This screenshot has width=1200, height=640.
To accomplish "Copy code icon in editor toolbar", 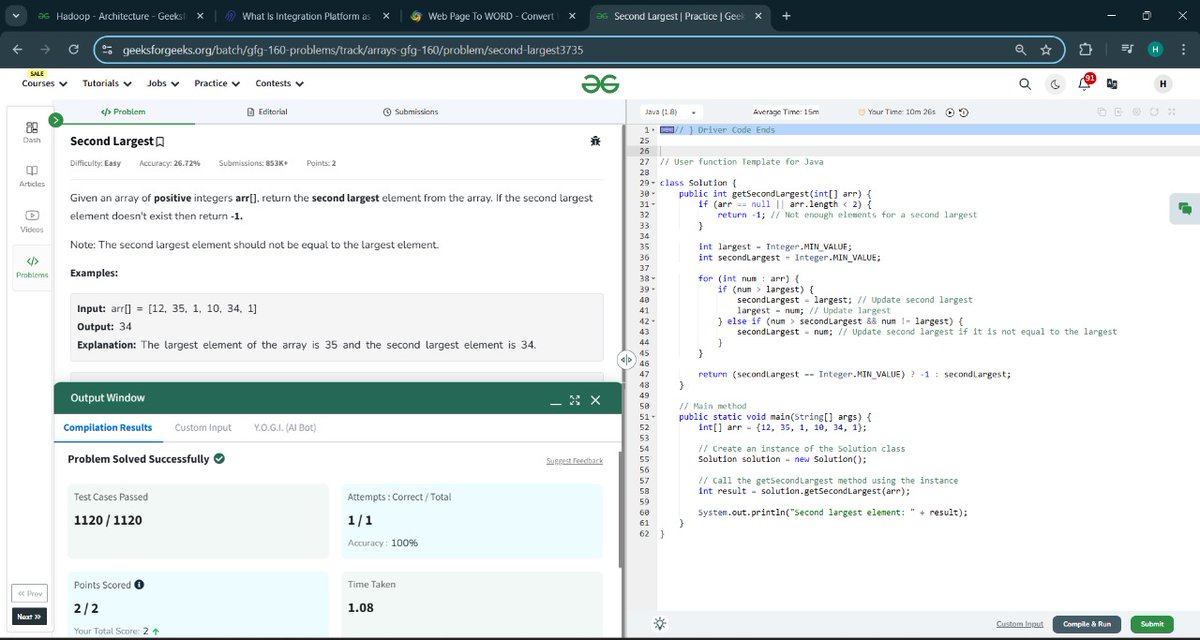I will pos(1101,112).
